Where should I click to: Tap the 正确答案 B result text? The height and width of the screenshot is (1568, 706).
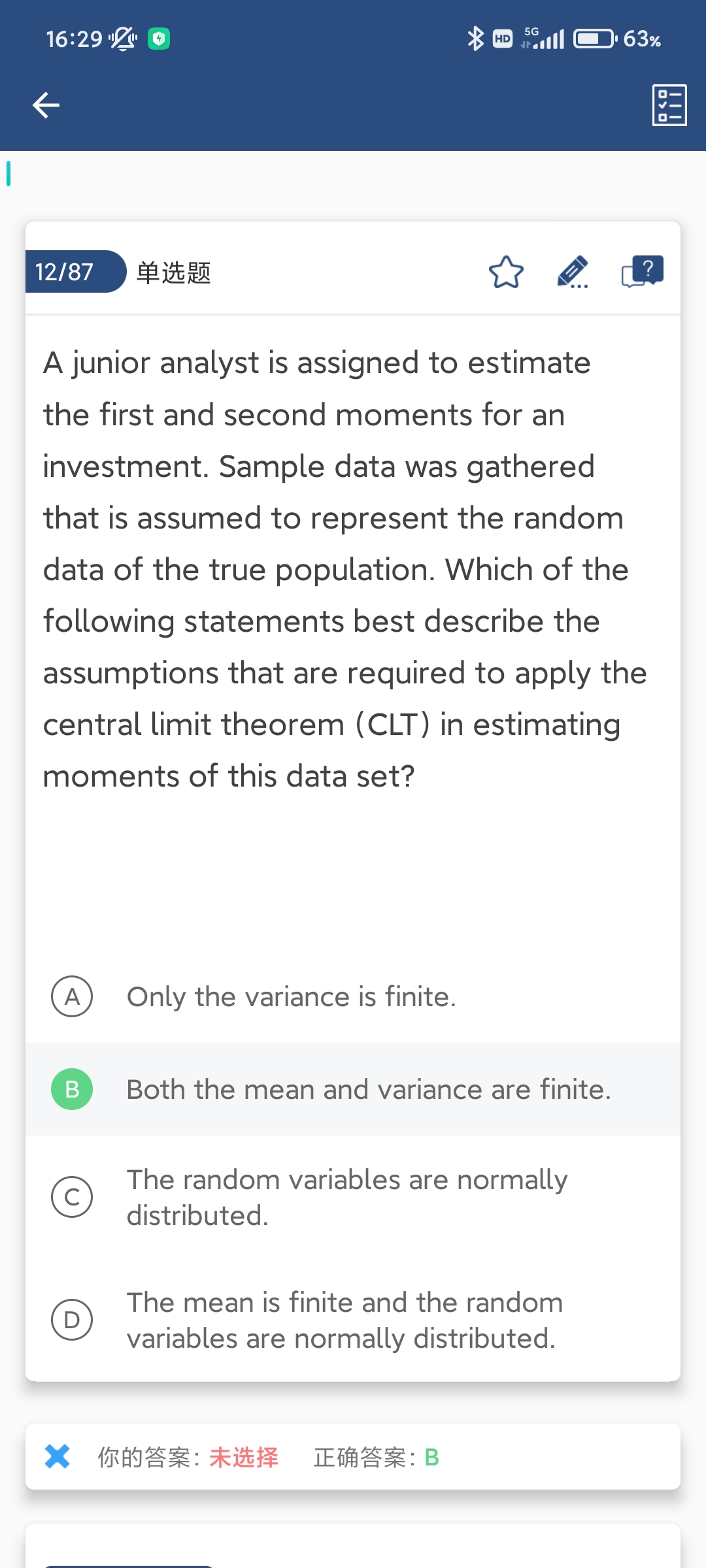377,1458
